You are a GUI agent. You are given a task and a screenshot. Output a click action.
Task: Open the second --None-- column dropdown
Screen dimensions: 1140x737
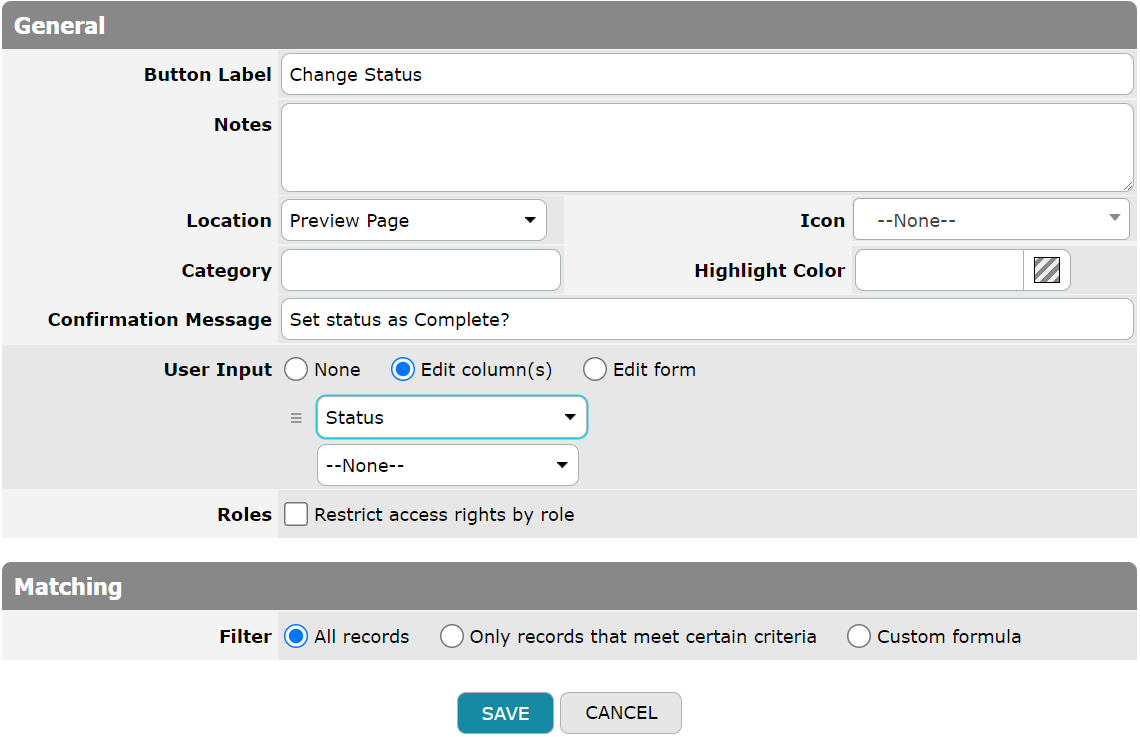tap(447, 466)
